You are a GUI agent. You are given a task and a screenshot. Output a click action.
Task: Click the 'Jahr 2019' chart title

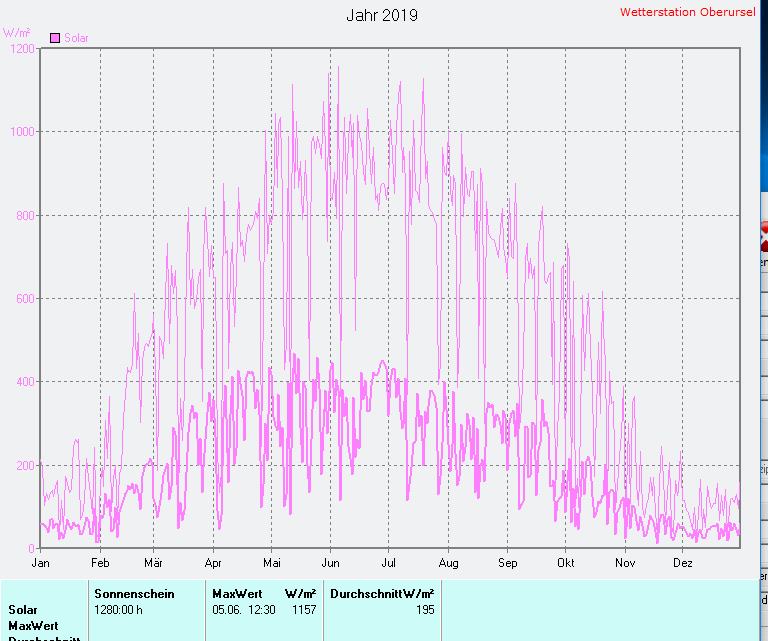click(x=382, y=15)
